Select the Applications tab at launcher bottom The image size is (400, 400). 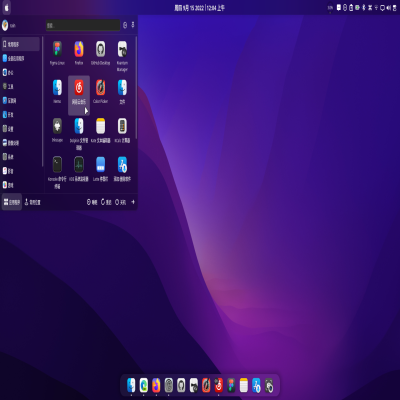(12, 202)
